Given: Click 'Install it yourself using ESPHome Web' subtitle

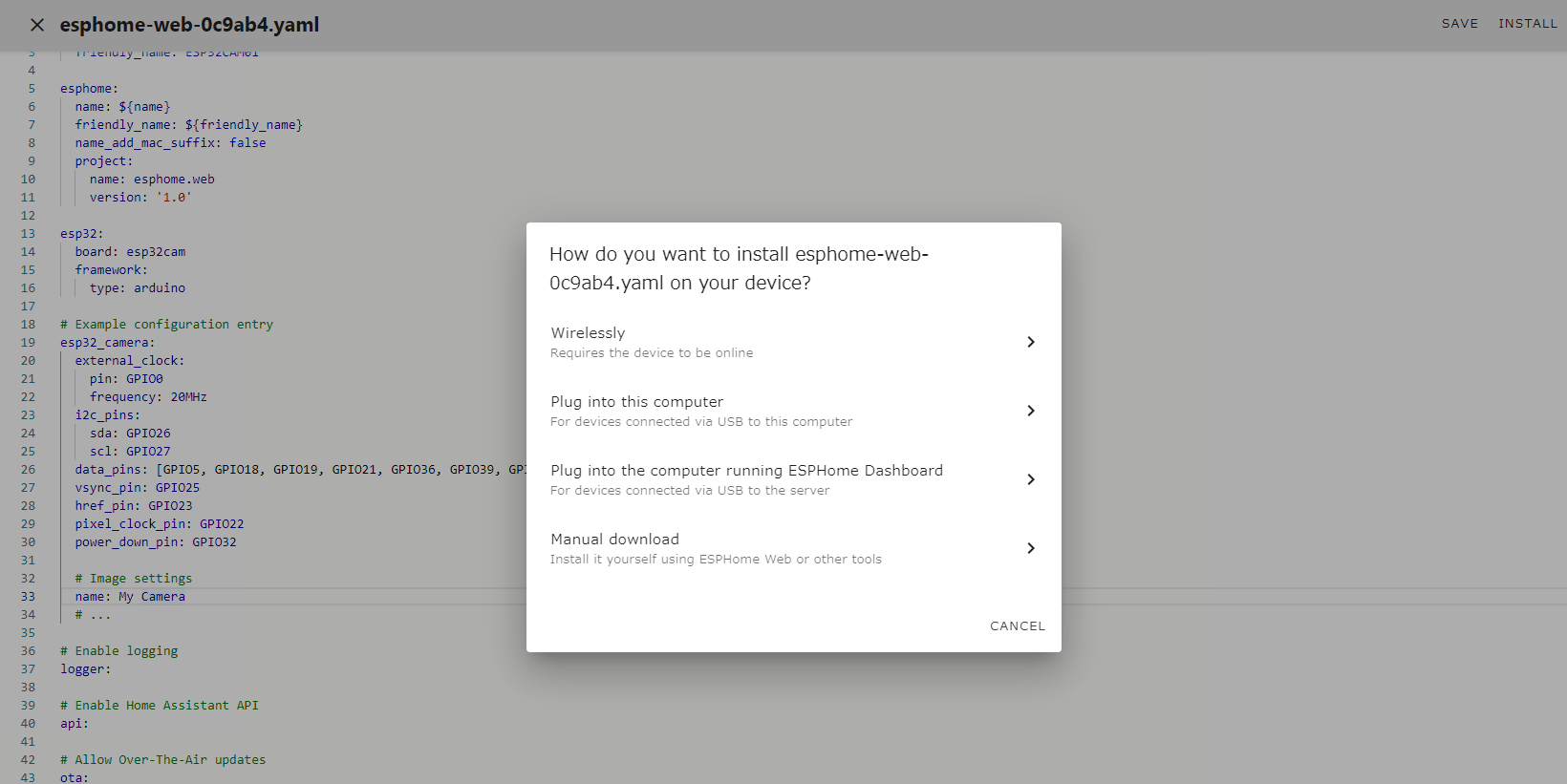Looking at the screenshot, I should pyautogui.click(x=716, y=560).
